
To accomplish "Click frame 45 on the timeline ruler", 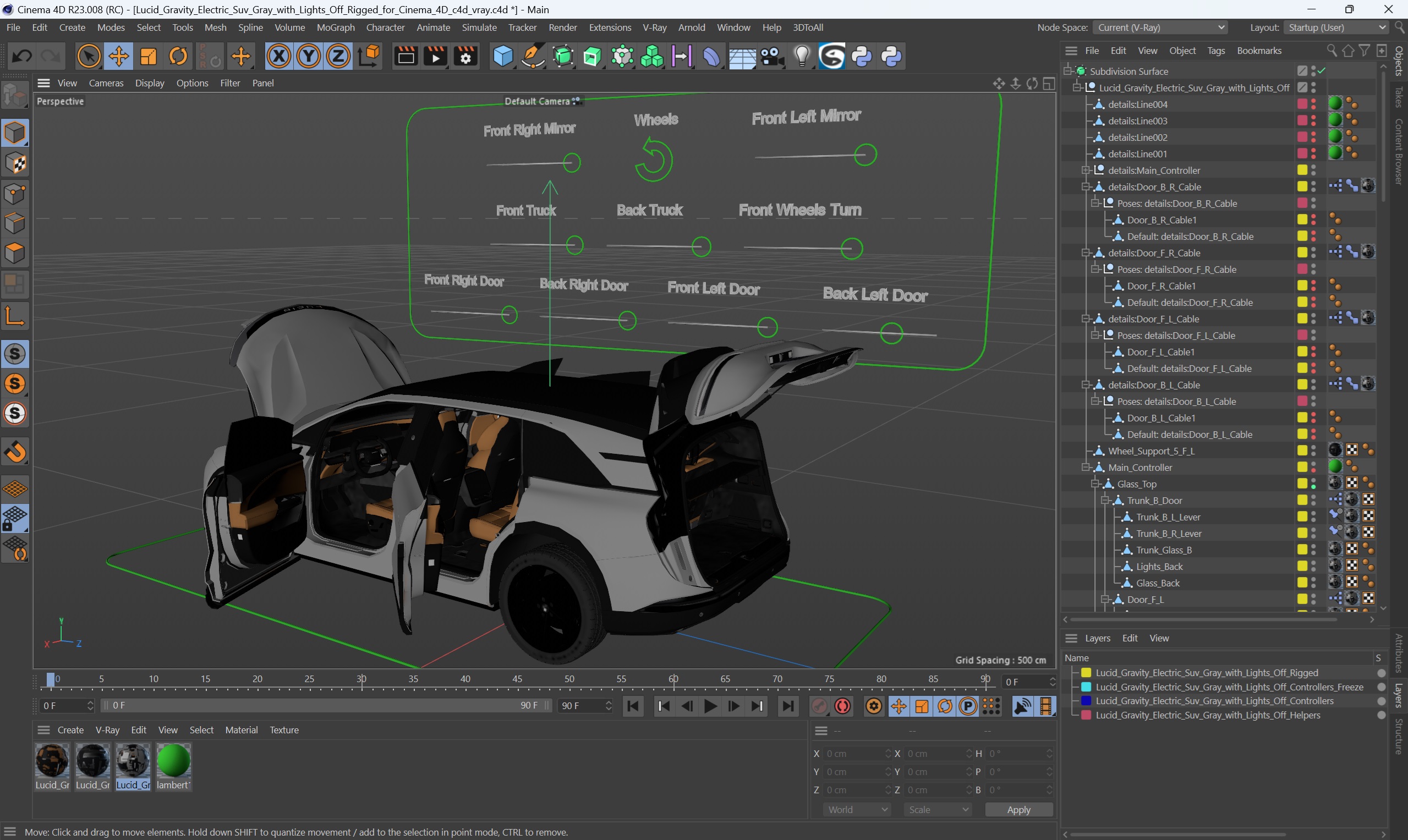I will (x=517, y=679).
